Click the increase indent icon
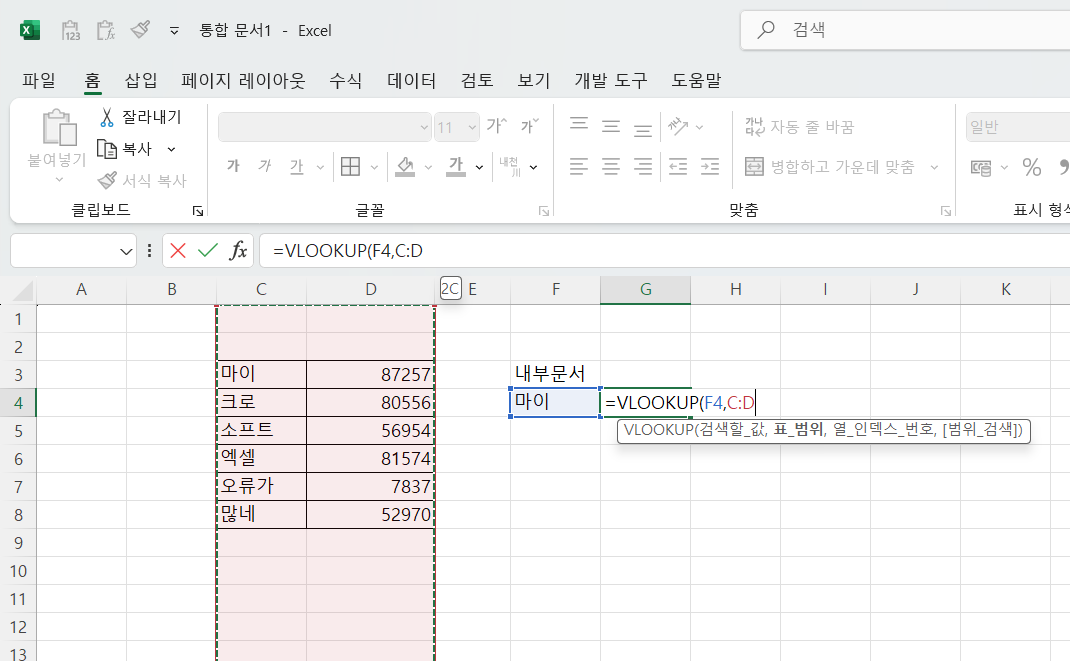This screenshot has width=1070, height=661. [x=710, y=166]
